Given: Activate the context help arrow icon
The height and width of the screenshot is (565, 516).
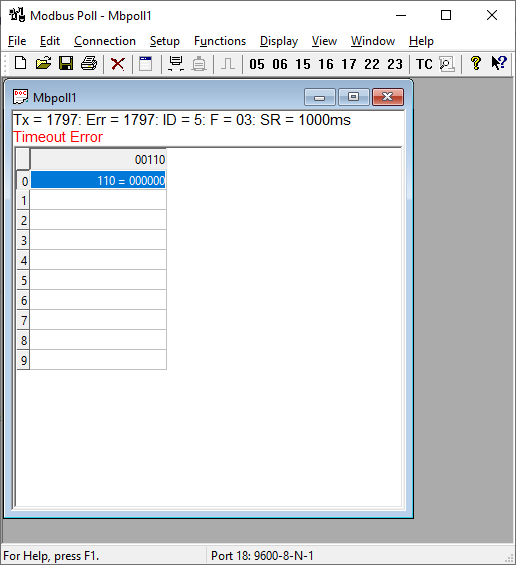Looking at the screenshot, I should tap(499, 63).
